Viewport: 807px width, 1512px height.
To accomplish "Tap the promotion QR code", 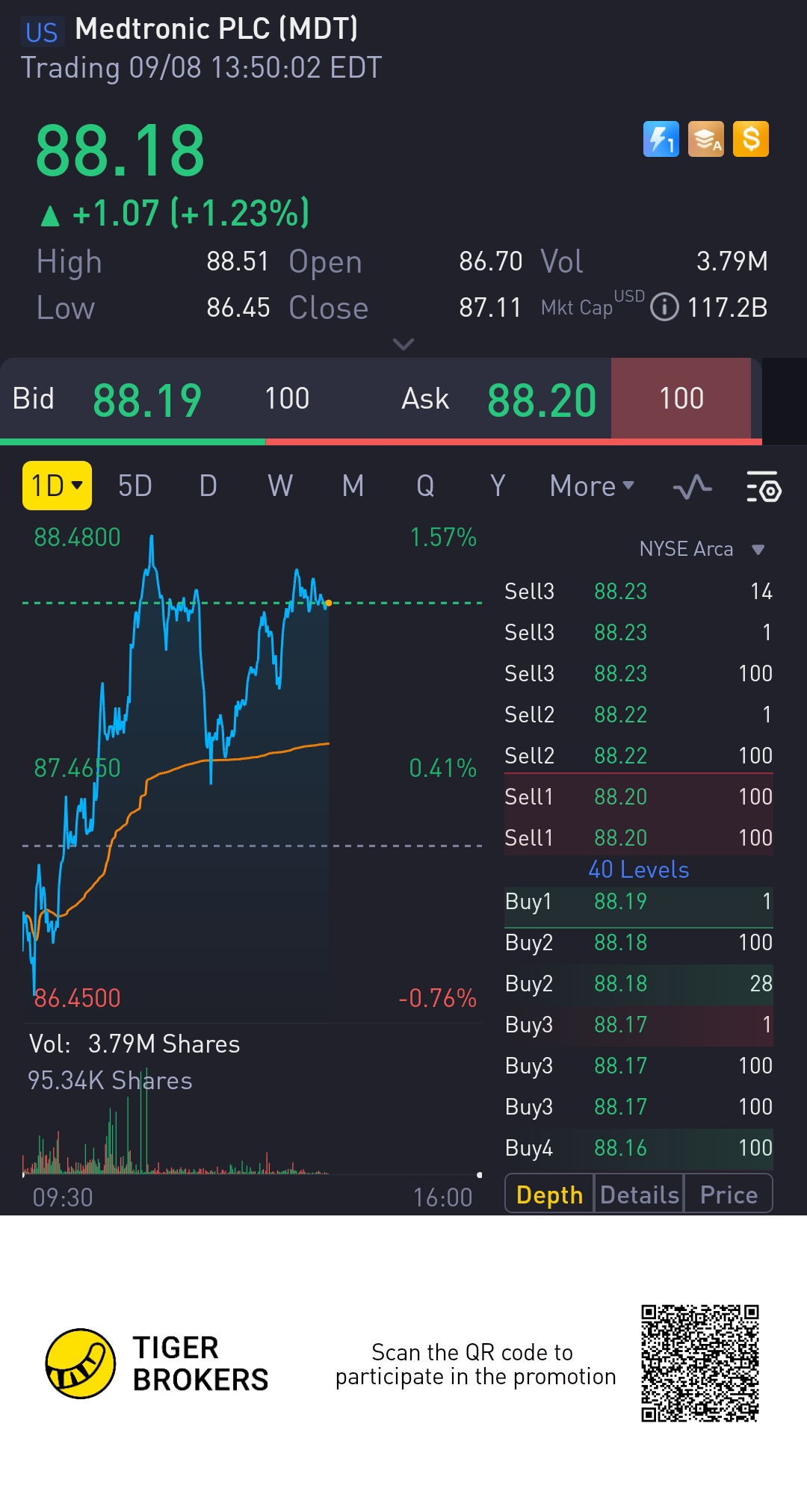I will (700, 1363).
